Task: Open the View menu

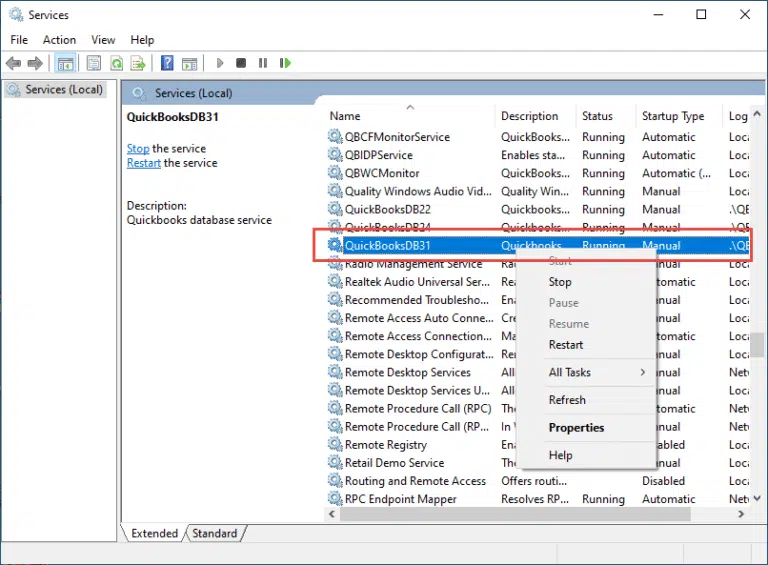Action: point(103,40)
